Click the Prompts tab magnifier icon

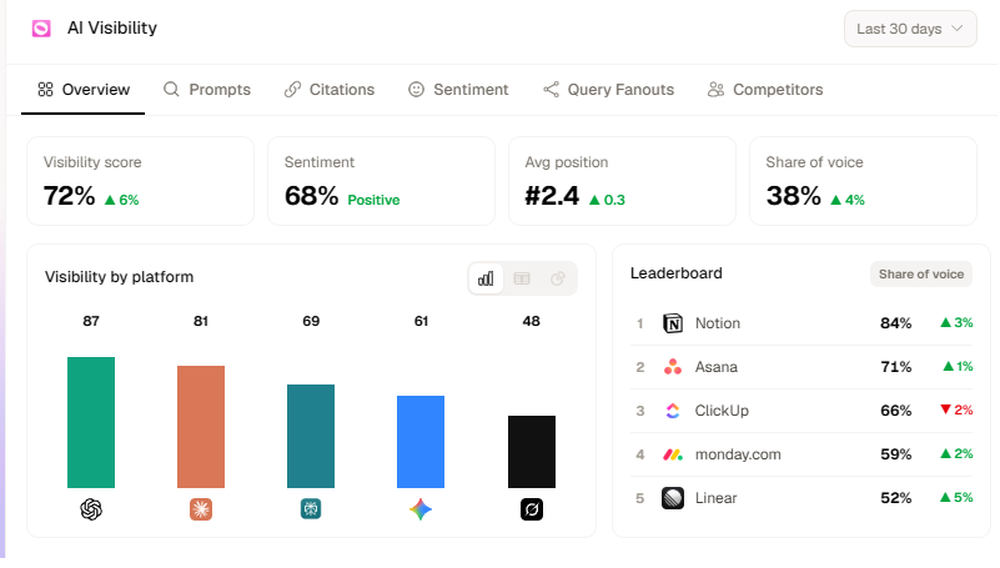point(171,89)
